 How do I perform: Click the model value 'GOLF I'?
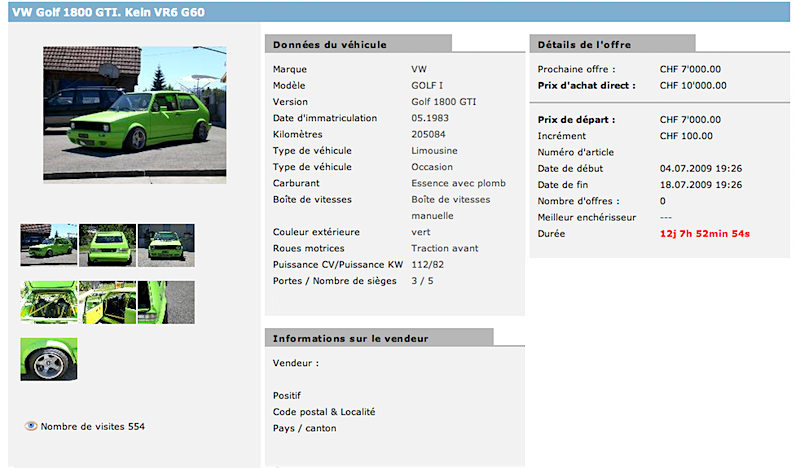click(427, 86)
